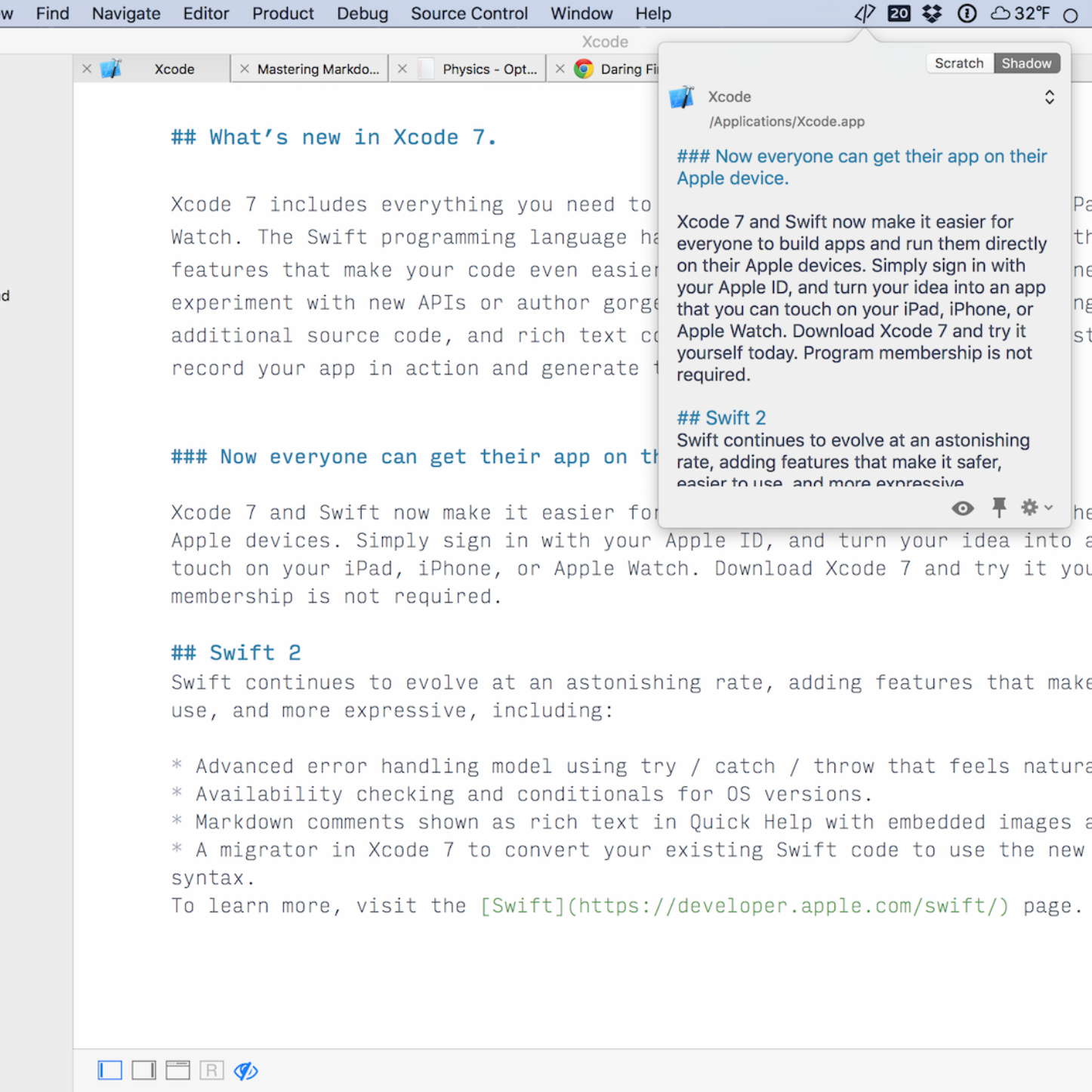1092x1092 pixels.
Task: Toggle the top panel layout icon
Action: 177,1070
